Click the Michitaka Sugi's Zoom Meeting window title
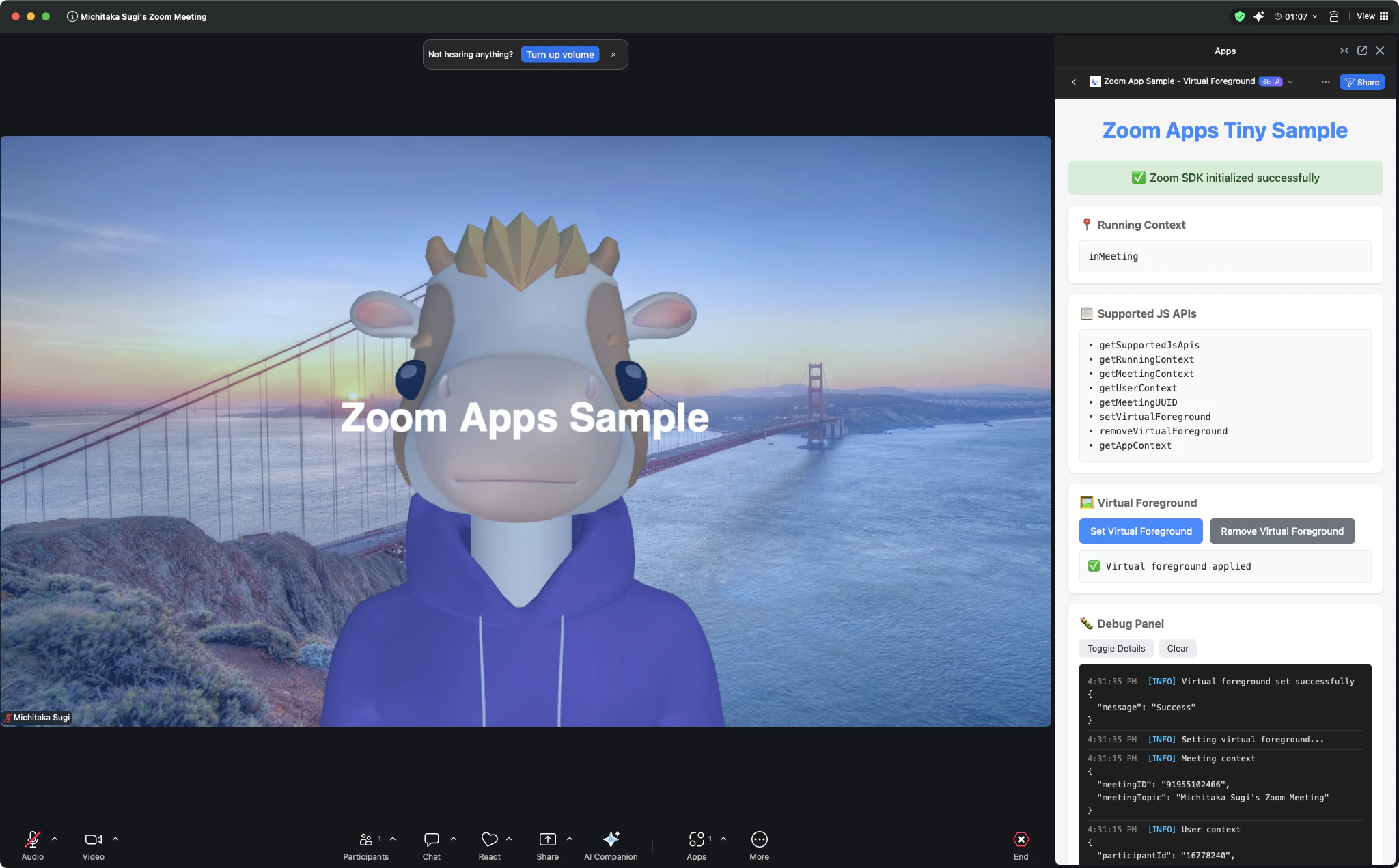Screen dimensions: 1399x868 click(143, 16)
